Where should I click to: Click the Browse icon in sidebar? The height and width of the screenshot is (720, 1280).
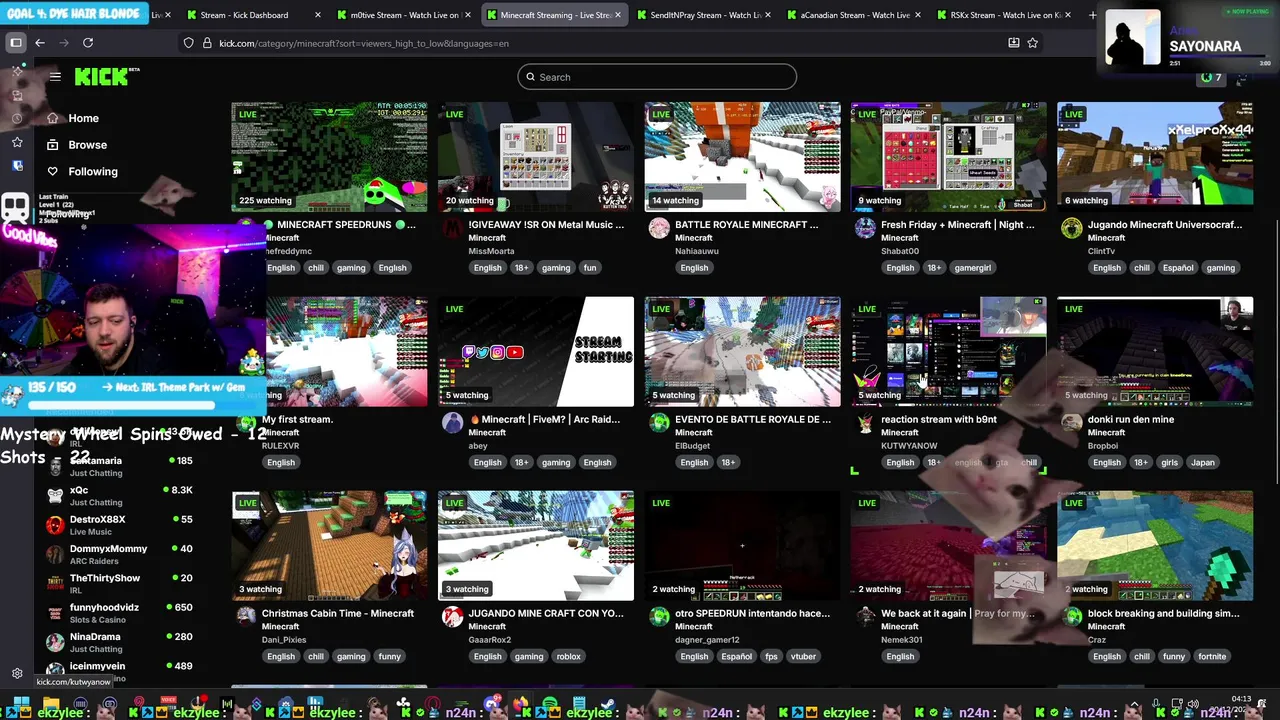(x=53, y=145)
